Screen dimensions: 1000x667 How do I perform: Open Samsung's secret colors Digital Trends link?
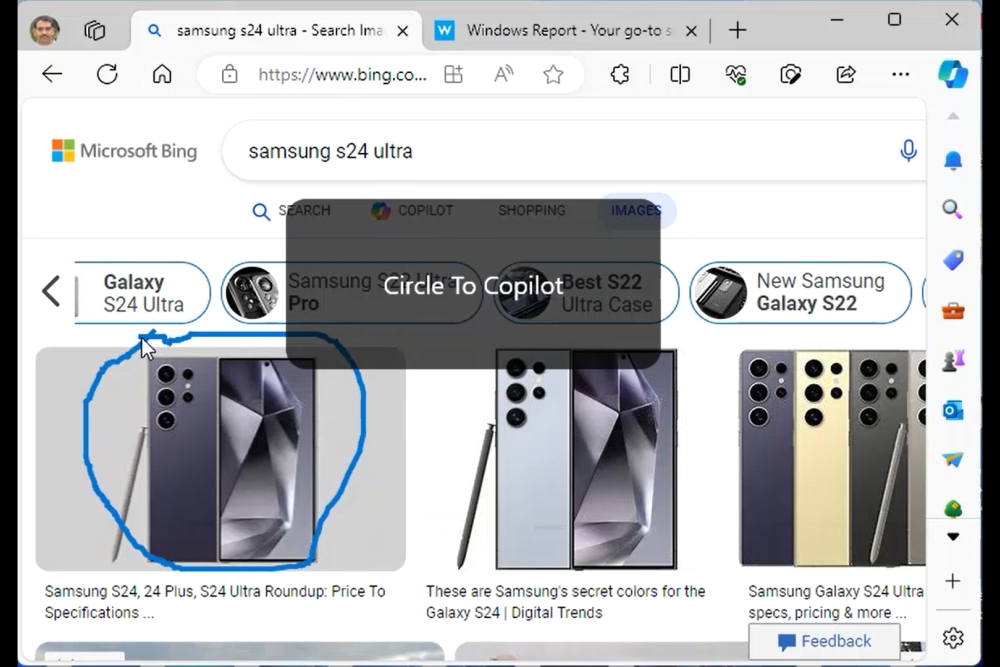(x=566, y=601)
